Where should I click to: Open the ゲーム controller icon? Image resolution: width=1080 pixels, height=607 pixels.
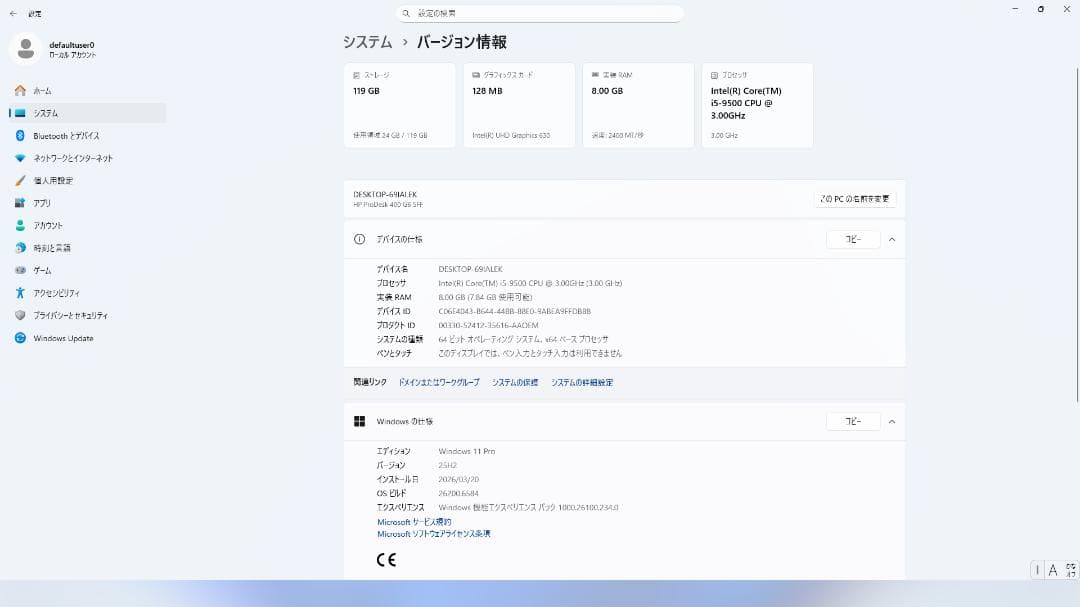click(x=20, y=270)
